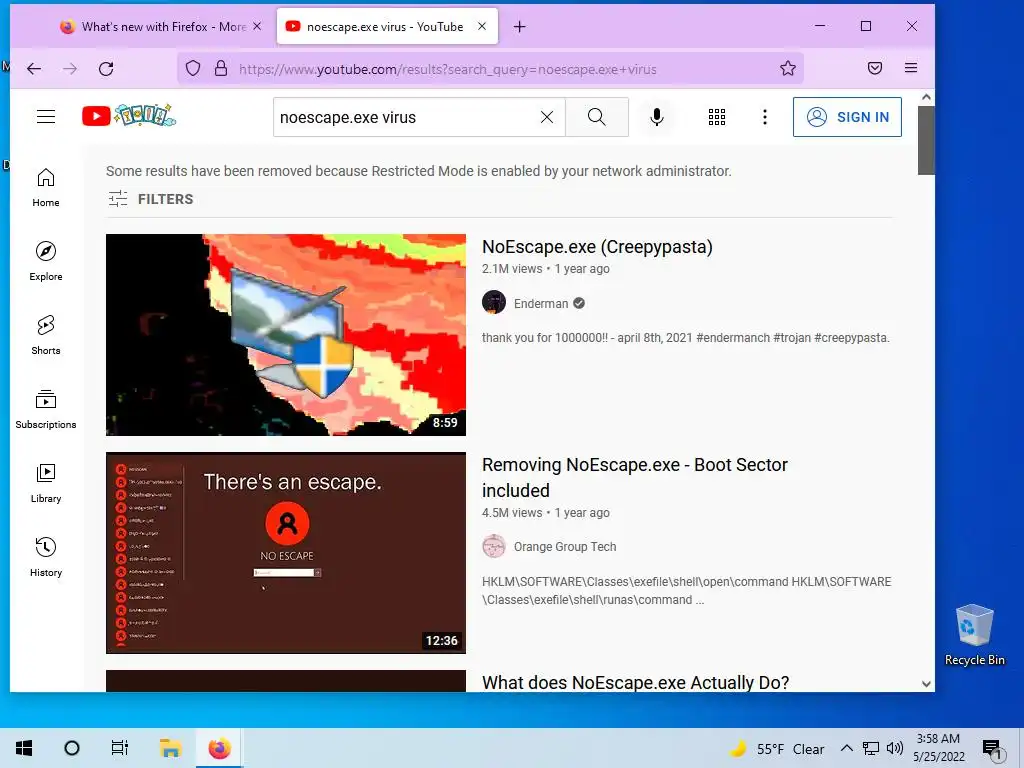Open Enderman channel avatar
The height and width of the screenshot is (768, 1024).
[494, 303]
